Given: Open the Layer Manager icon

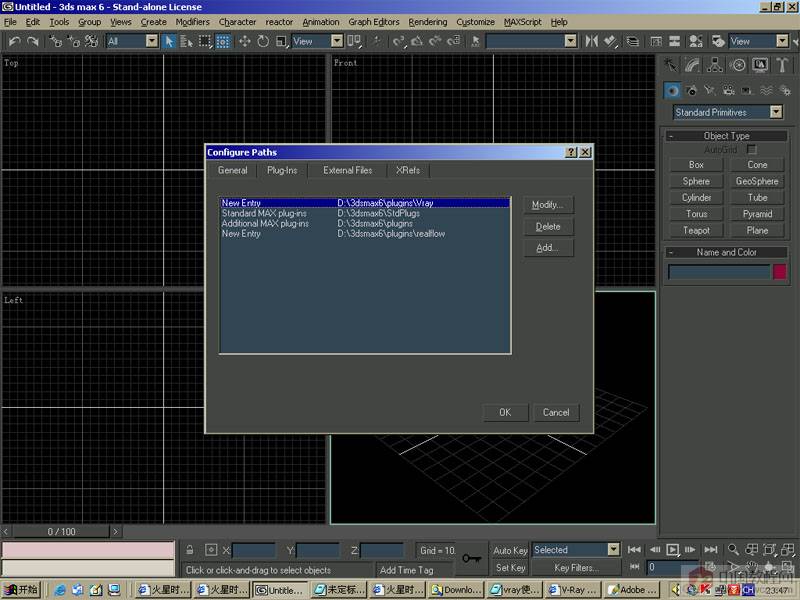Looking at the screenshot, I should pyautogui.click(x=633, y=41).
